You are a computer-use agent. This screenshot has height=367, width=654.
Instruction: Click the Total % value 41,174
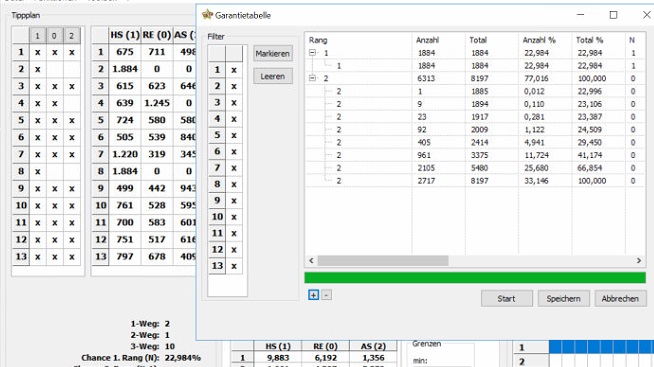590,155
